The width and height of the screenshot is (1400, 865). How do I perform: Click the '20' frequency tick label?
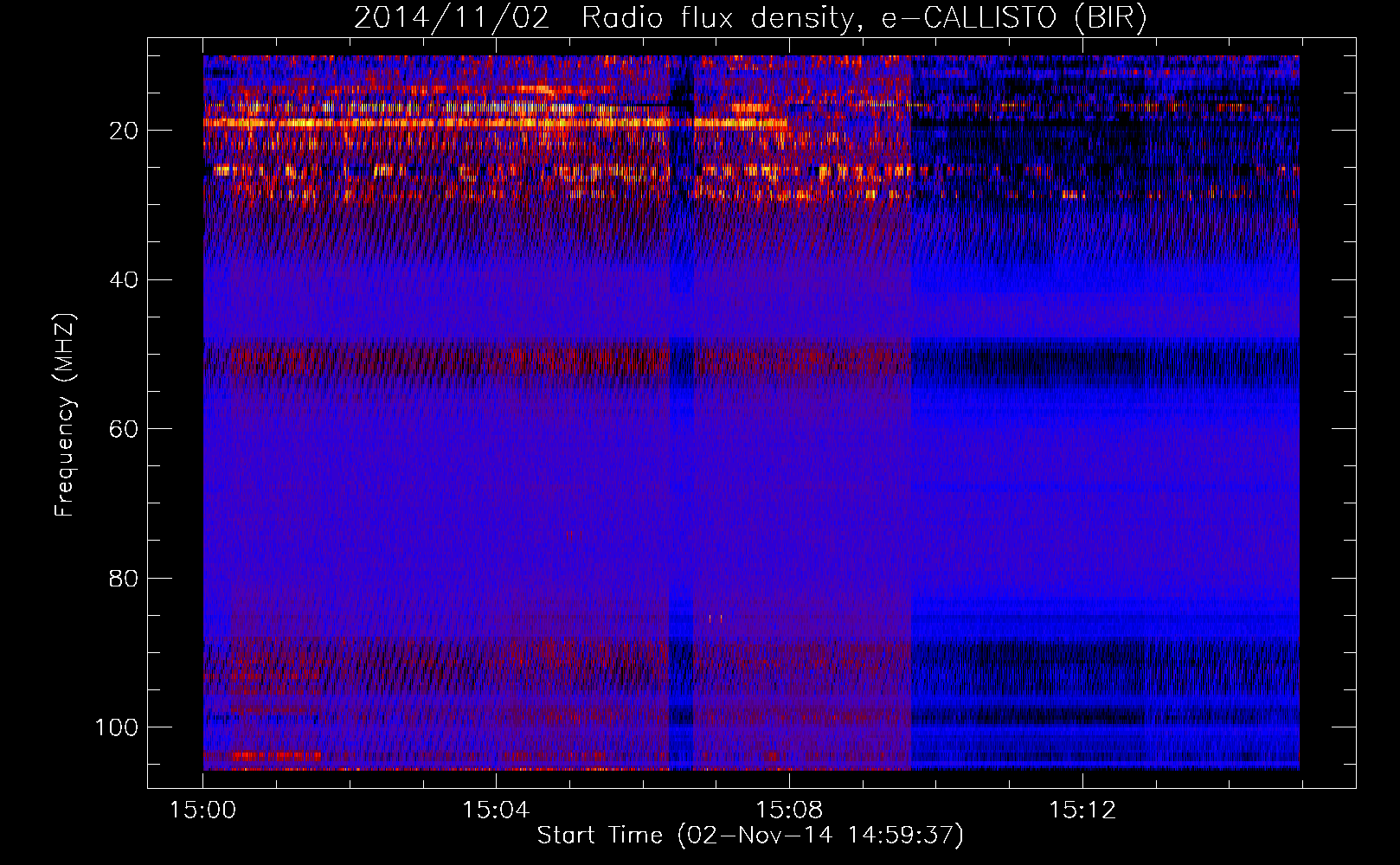[125, 131]
